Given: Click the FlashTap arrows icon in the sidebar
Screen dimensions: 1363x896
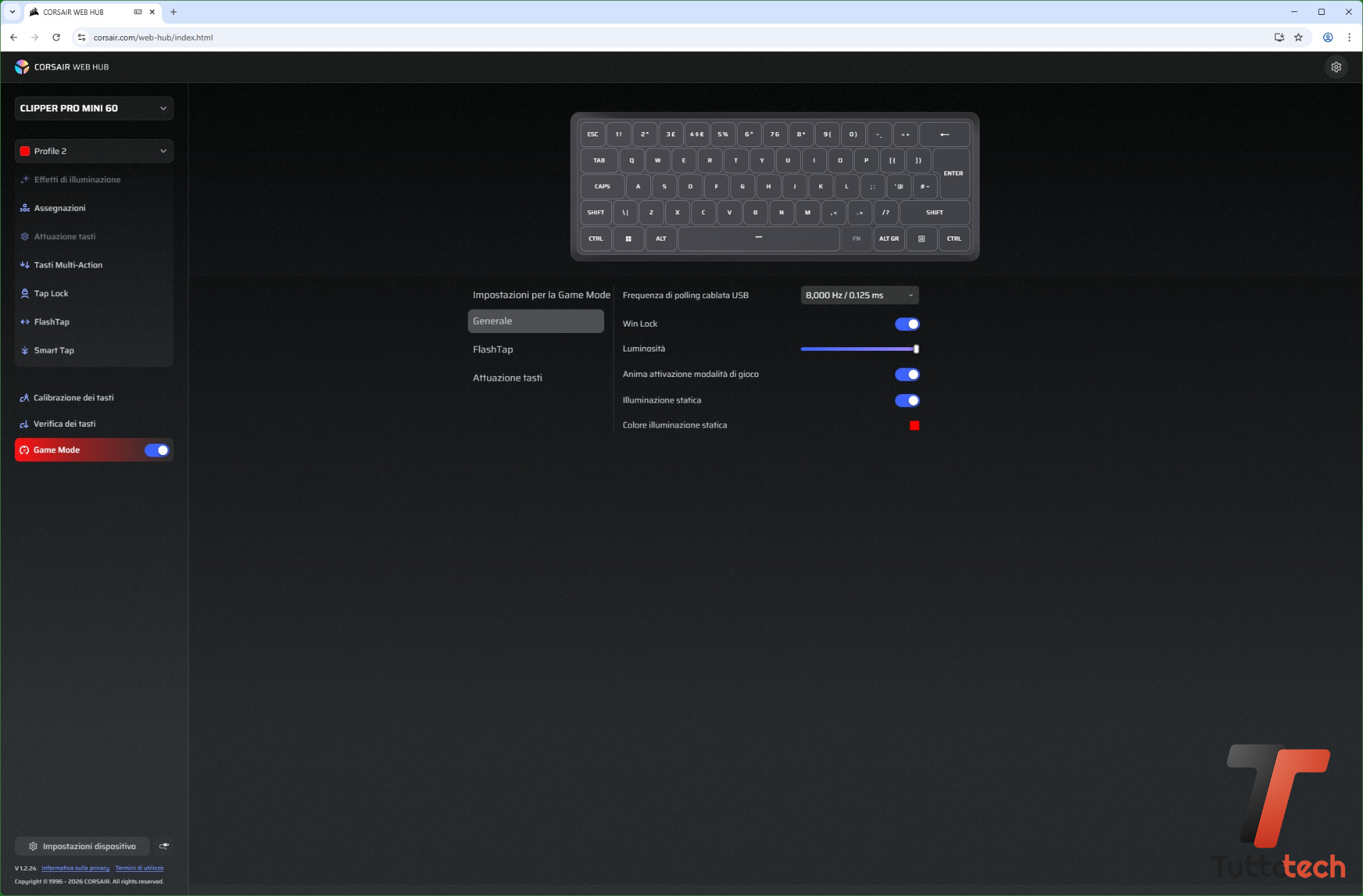Looking at the screenshot, I should coord(25,322).
